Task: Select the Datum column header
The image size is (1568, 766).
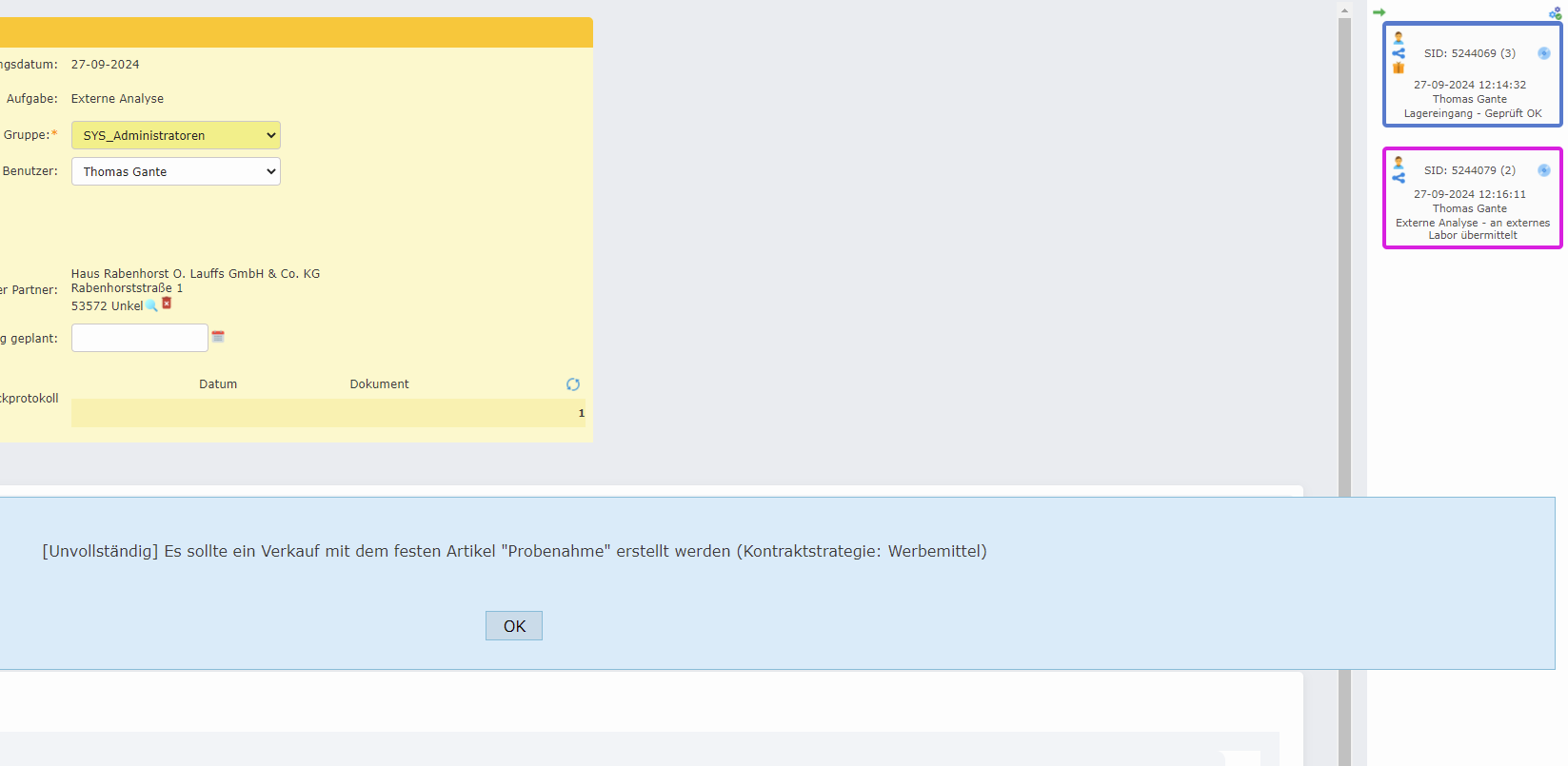Action: pyautogui.click(x=218, y=384)
